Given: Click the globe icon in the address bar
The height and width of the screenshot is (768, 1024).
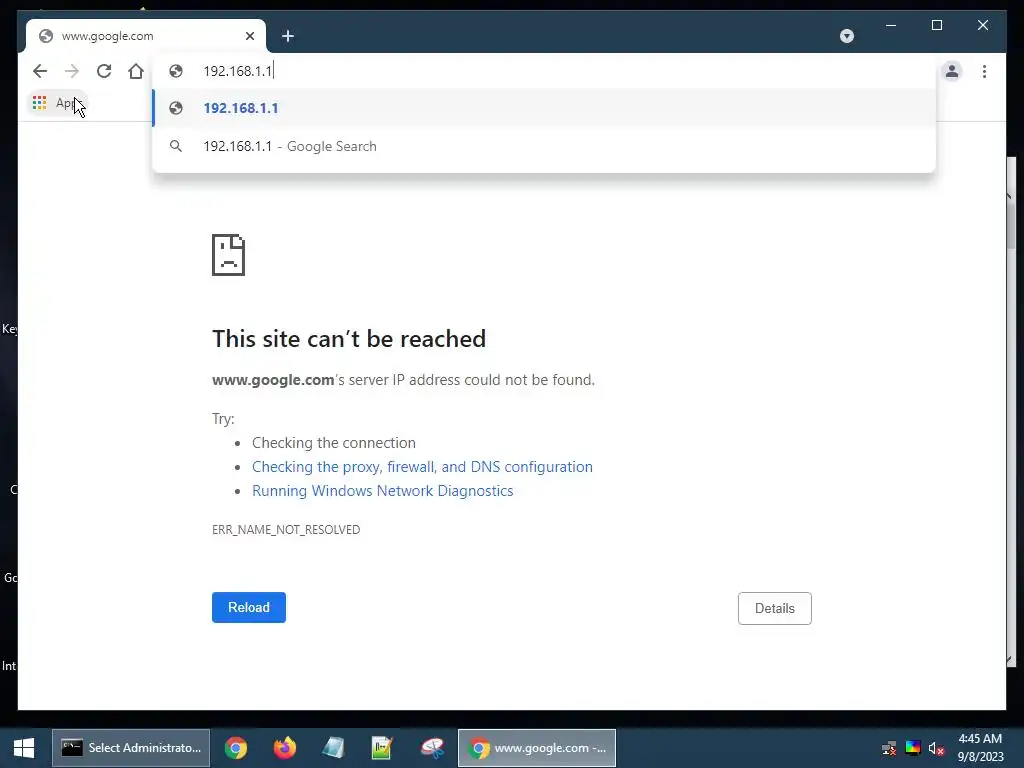Looking at the screenshot, I should [176, 71].
